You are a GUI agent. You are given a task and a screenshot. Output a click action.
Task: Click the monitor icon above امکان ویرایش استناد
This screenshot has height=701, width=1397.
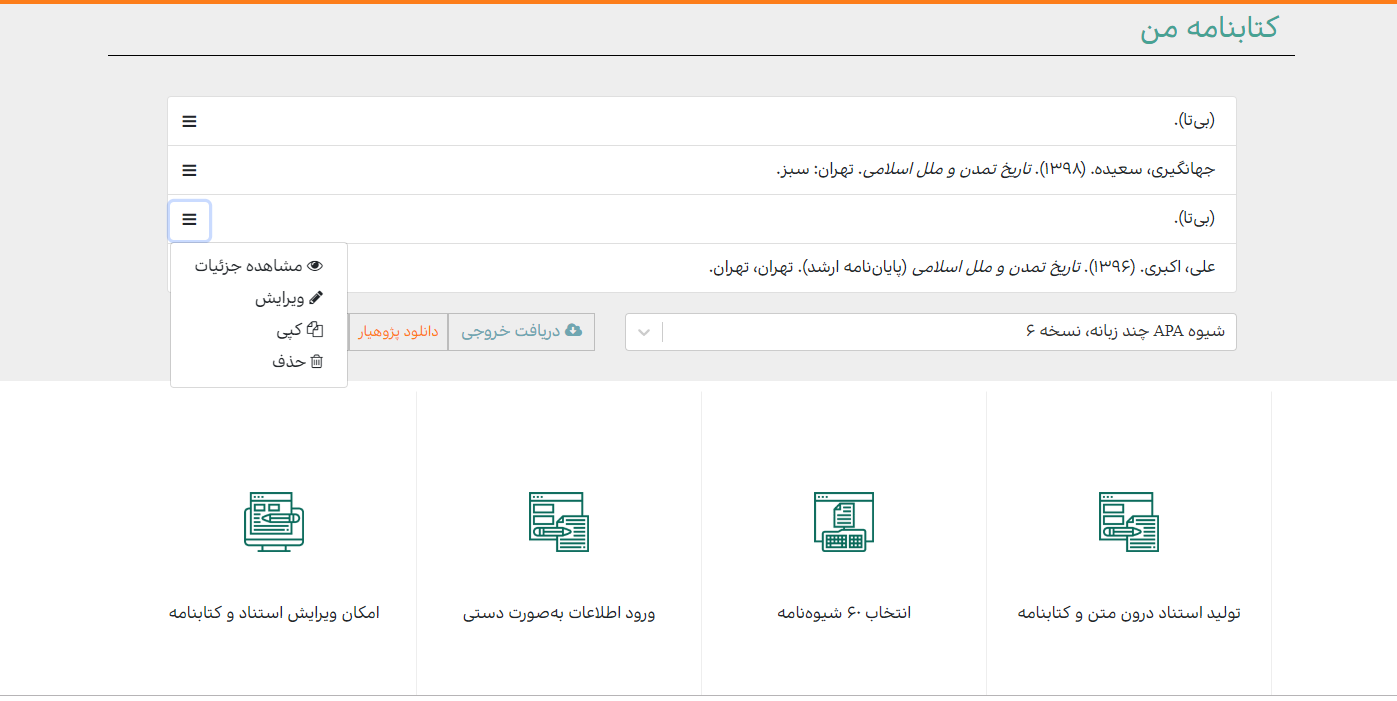tap(273, 521)
